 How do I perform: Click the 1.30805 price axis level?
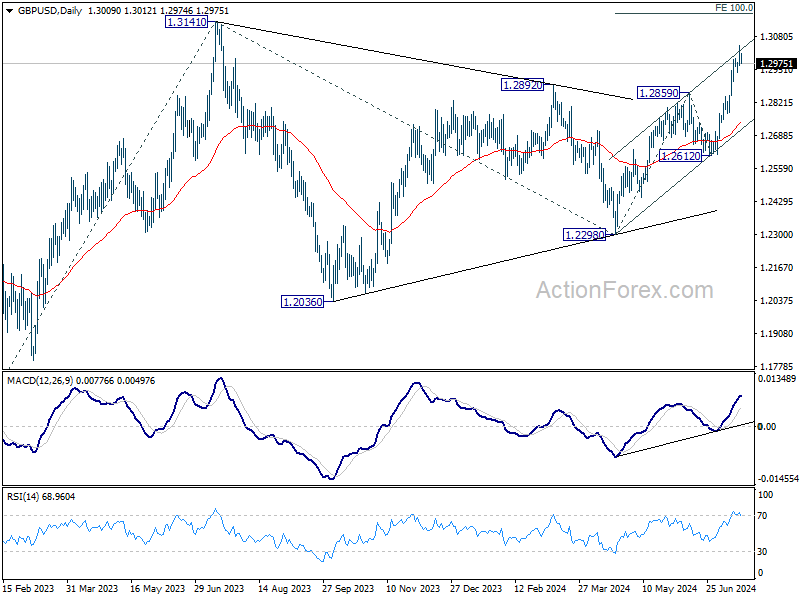click(777, 37)
